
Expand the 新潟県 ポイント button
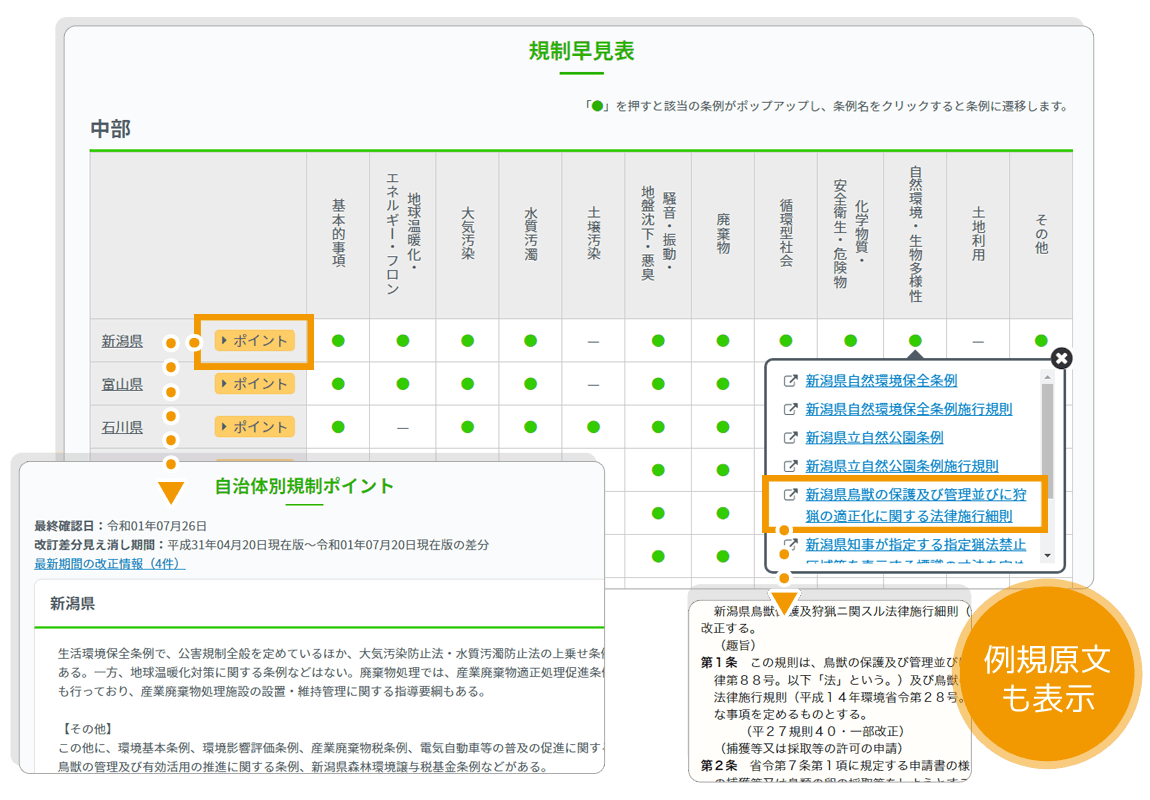point(255,341)
